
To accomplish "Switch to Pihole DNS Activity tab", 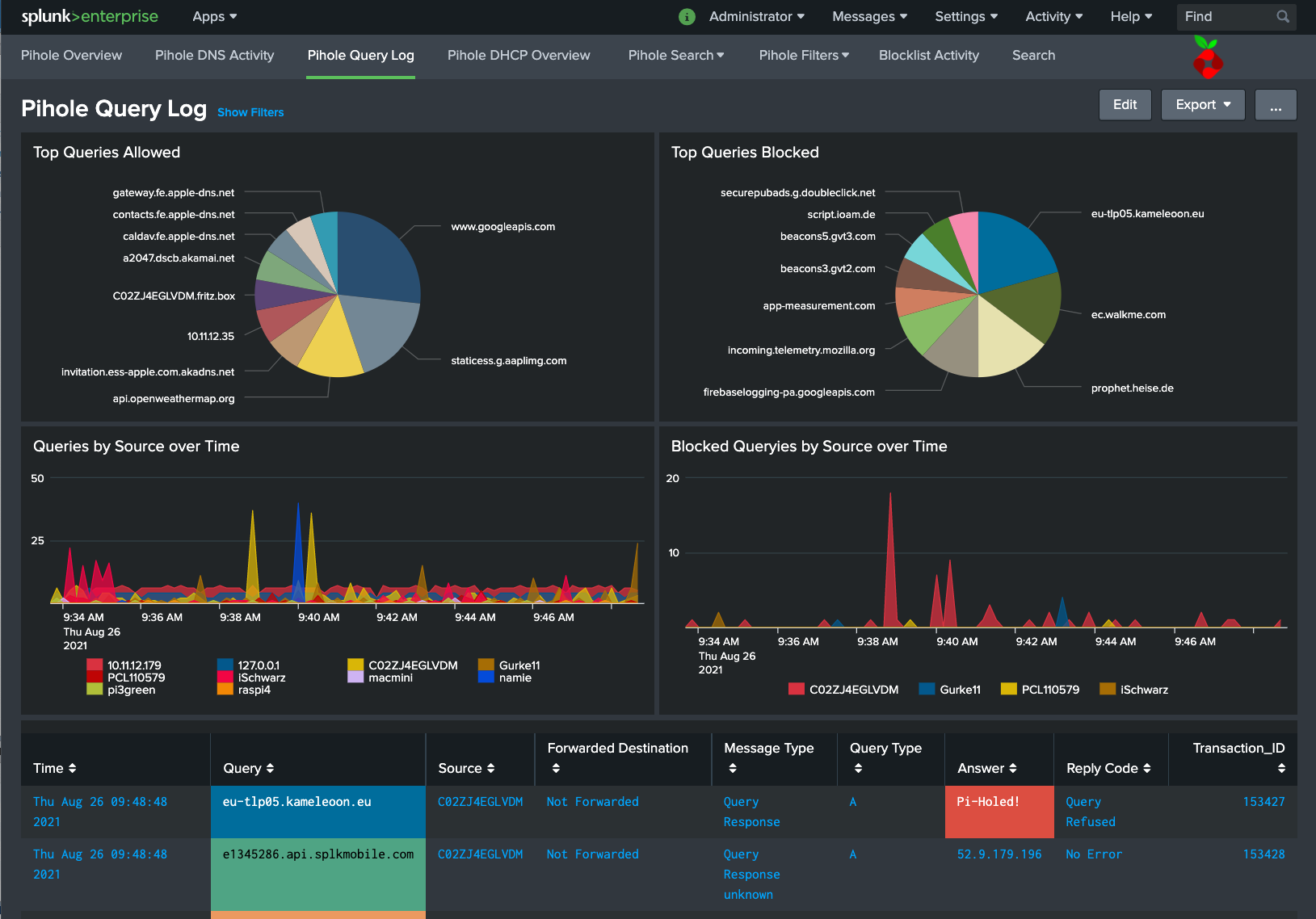I will coord(214,55).
